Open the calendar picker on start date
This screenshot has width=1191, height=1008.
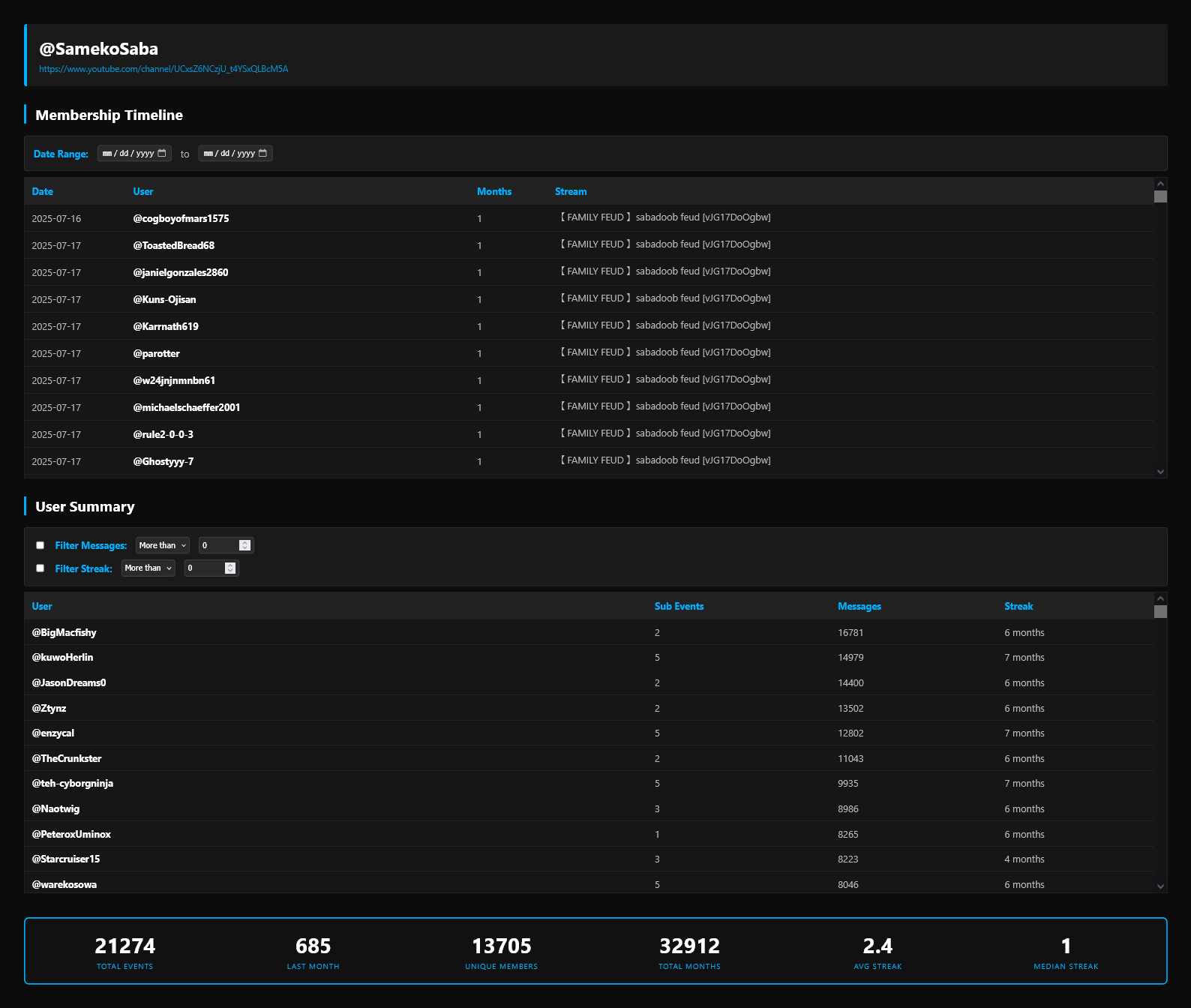162,153
